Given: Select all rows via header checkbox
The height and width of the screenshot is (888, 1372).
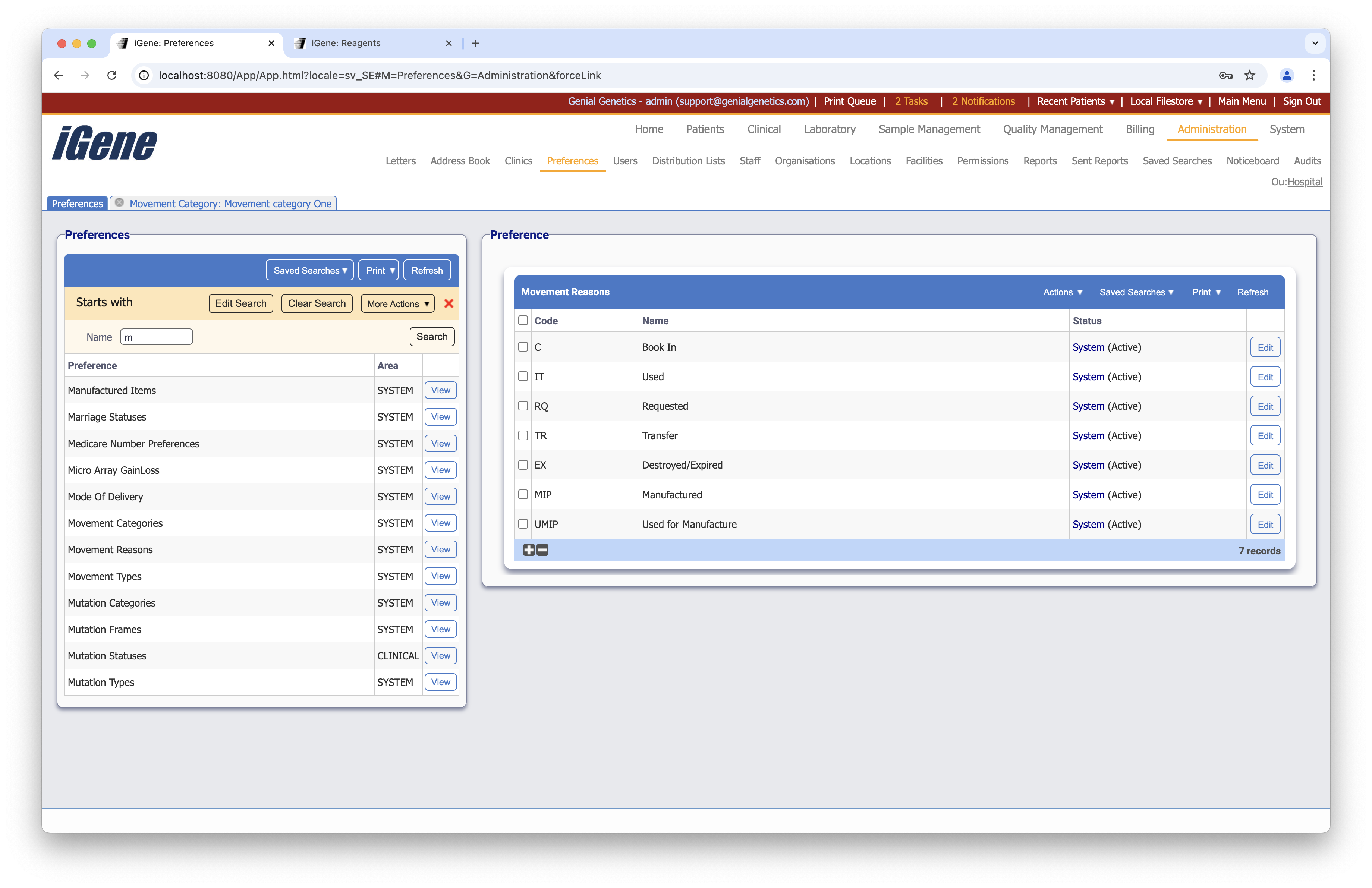Looking at the screenshot, I should [523, 320].
